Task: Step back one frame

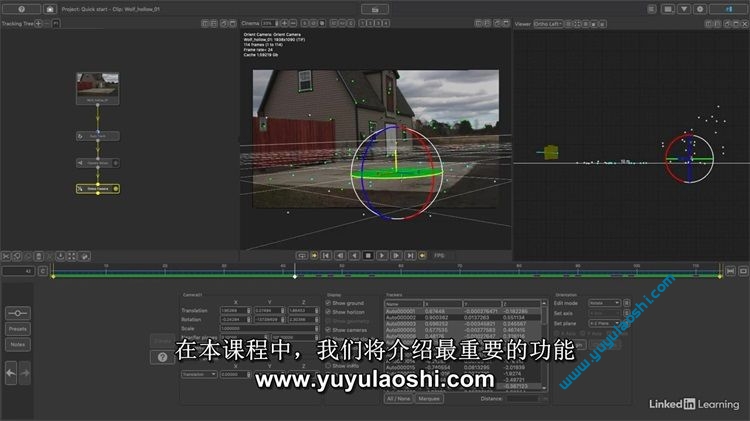Action: pyautogui.click(x=340, y=256)
